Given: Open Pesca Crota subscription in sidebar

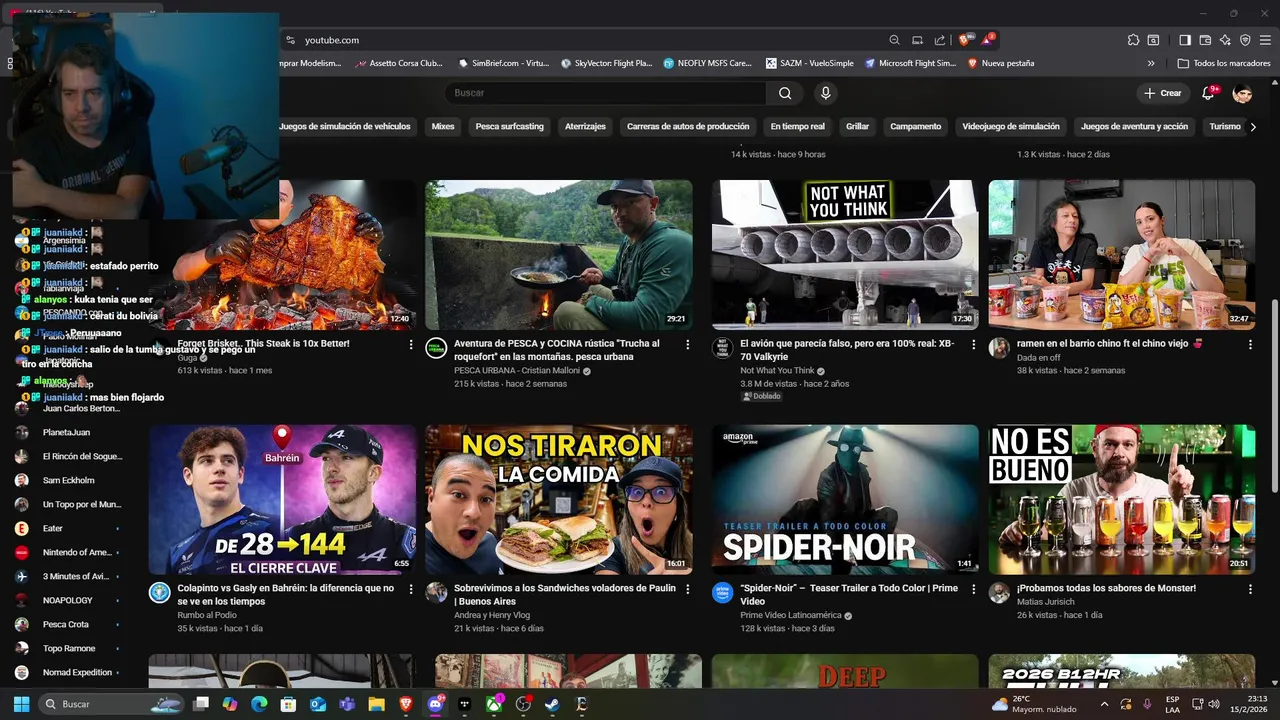Looking at the screenshot, I should [x=66, y=625].
